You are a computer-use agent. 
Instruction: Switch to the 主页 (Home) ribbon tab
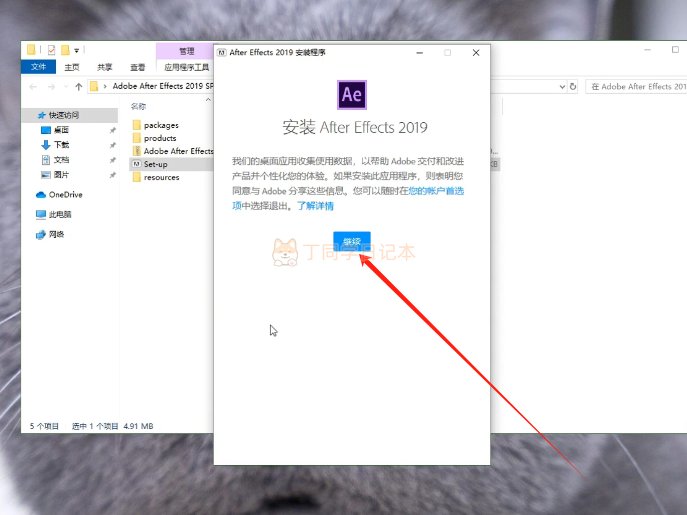(x=72, y=67)
